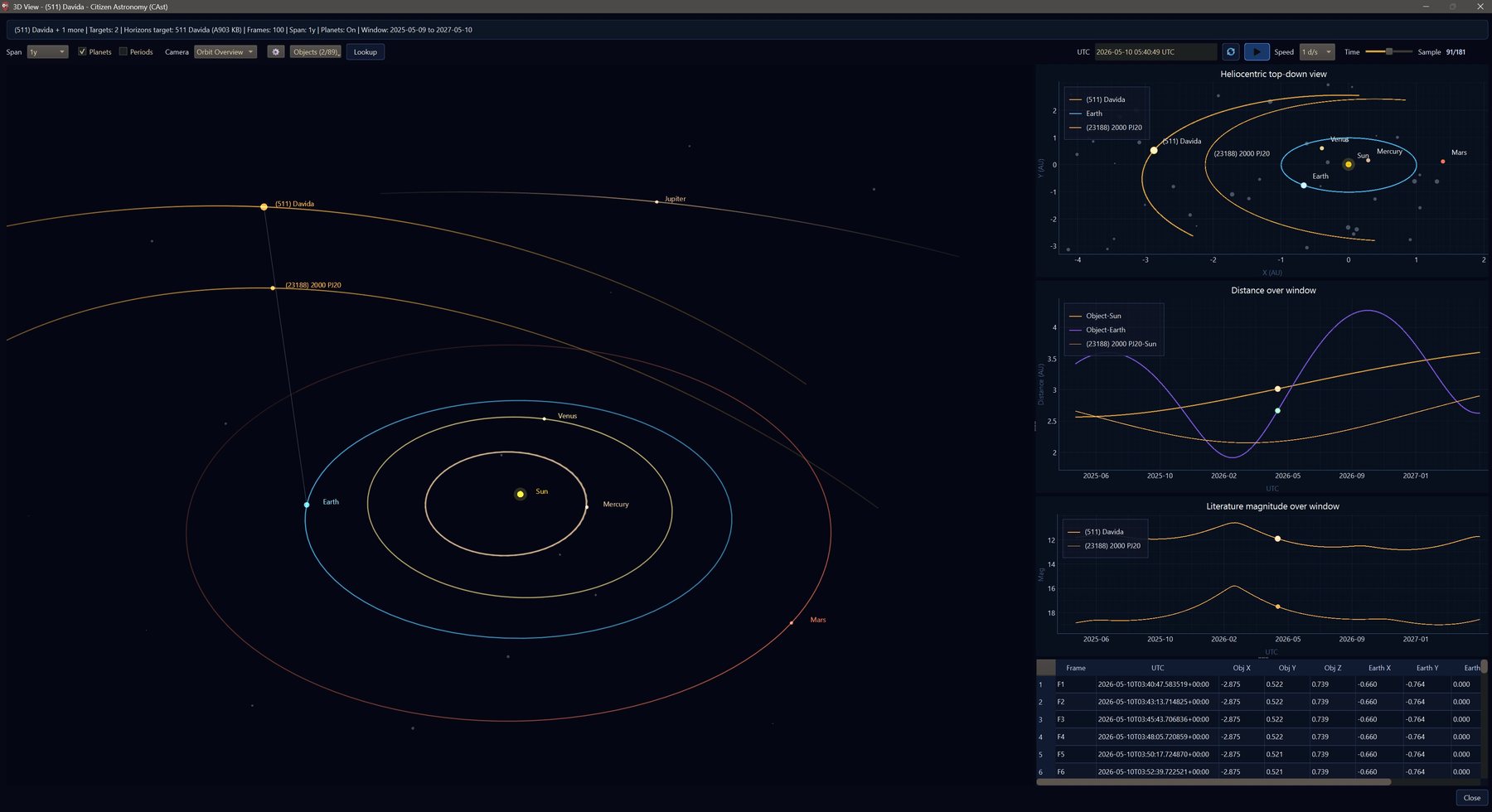The height and width of the screenshot is (812, 1492).
Task: Click the Davida point in heliocentric top-down view
Action: coord(1154,150)
